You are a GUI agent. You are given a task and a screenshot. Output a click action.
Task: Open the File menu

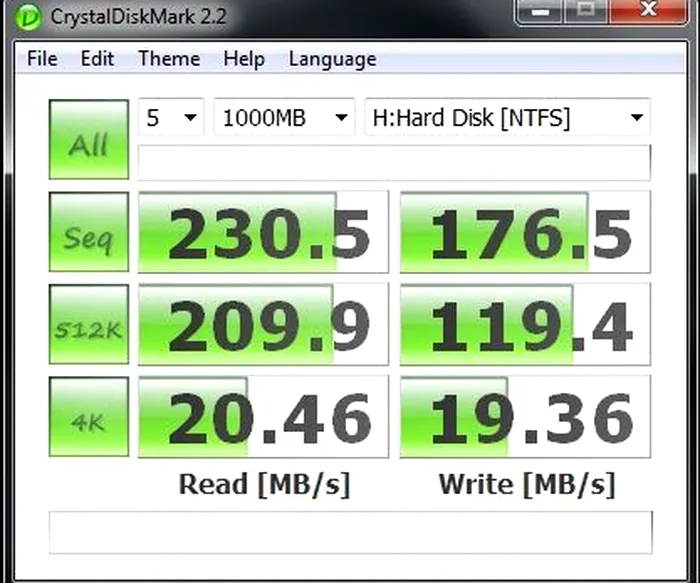42,59
